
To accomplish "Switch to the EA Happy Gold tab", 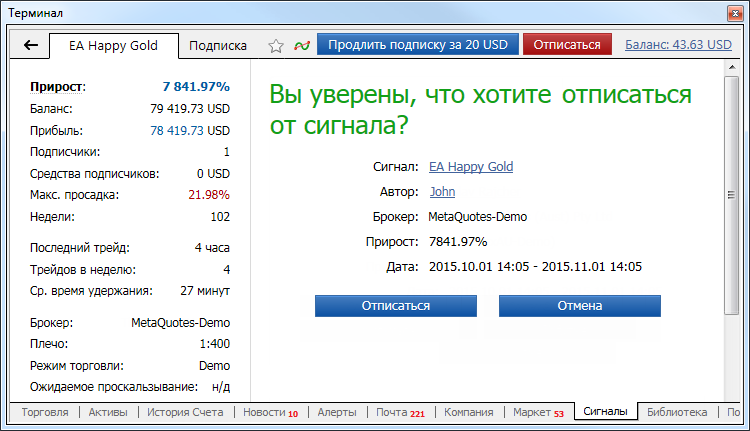I will [113, 46].
